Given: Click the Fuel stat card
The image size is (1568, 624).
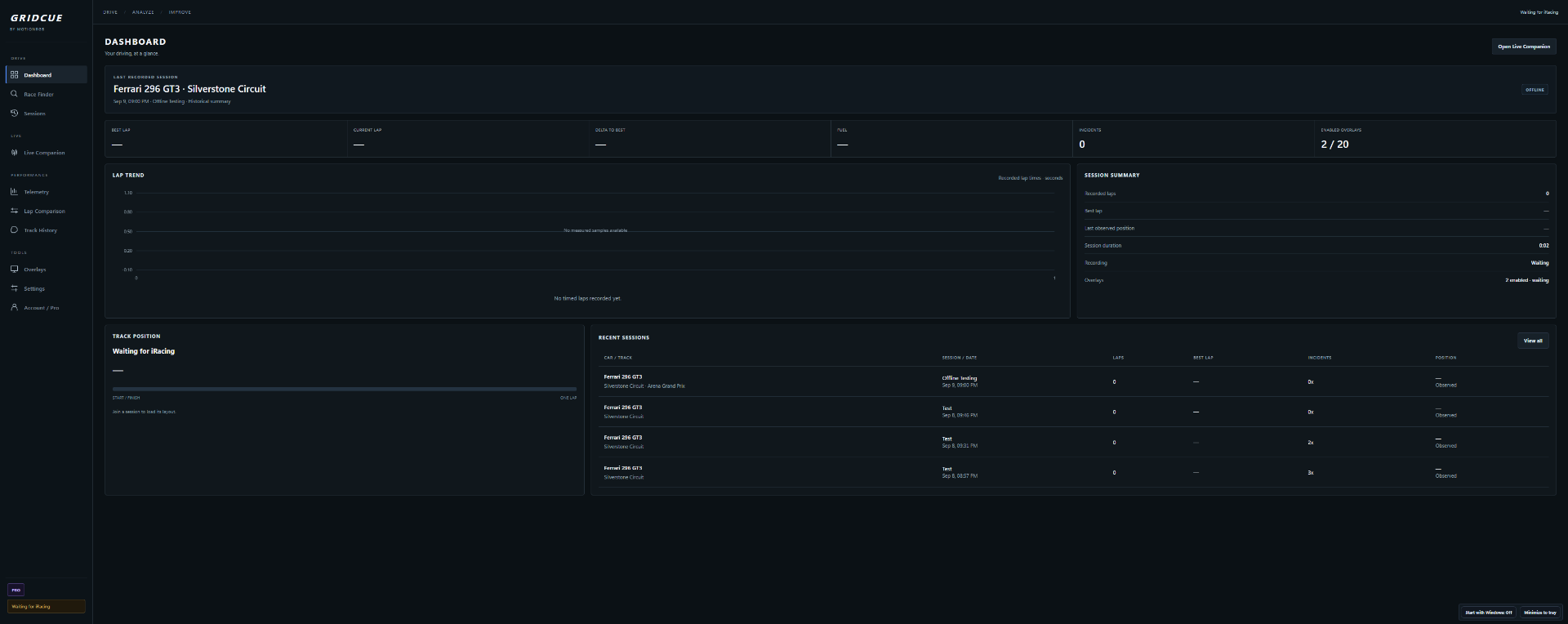Looking at the screenshot, I should 951,139.
